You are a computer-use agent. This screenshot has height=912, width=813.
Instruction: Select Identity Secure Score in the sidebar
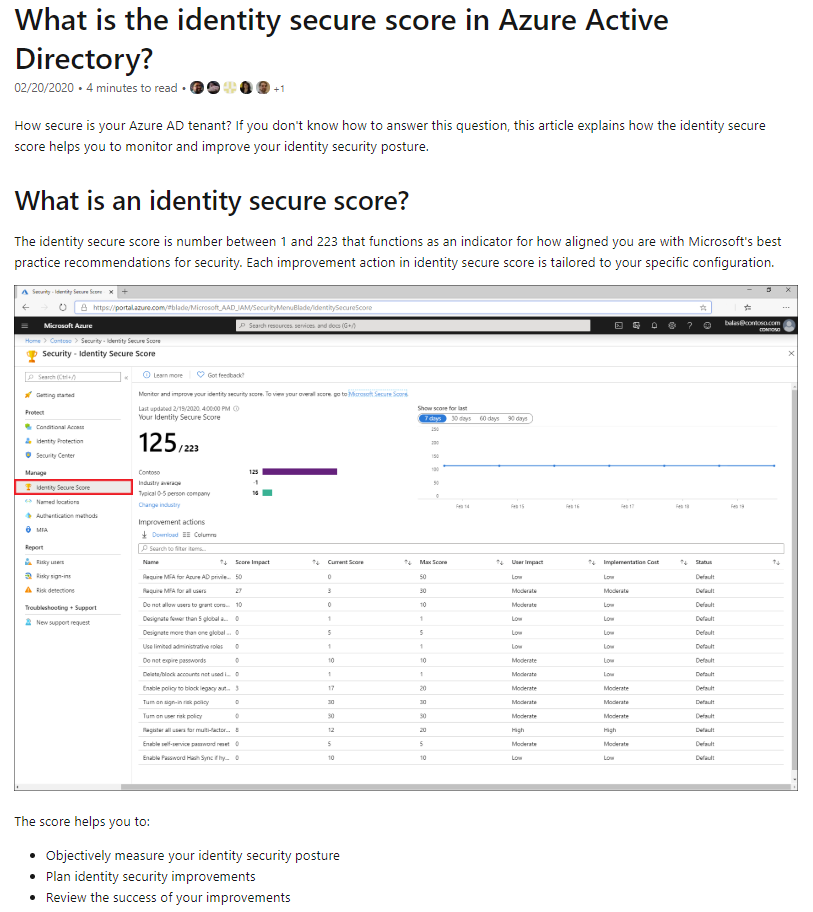point(63,487)
